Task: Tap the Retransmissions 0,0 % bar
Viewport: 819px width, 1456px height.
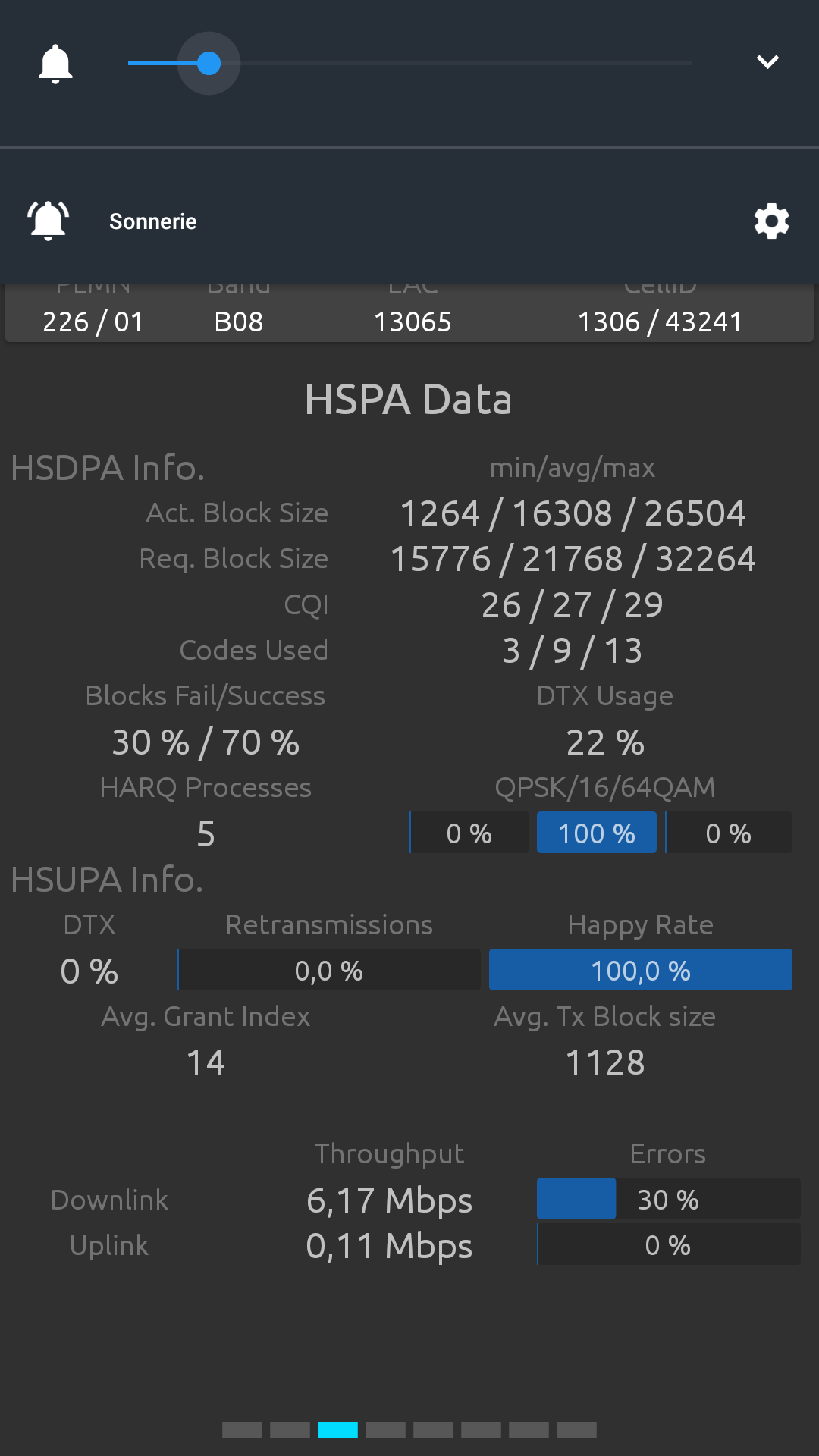Action: 329,970
